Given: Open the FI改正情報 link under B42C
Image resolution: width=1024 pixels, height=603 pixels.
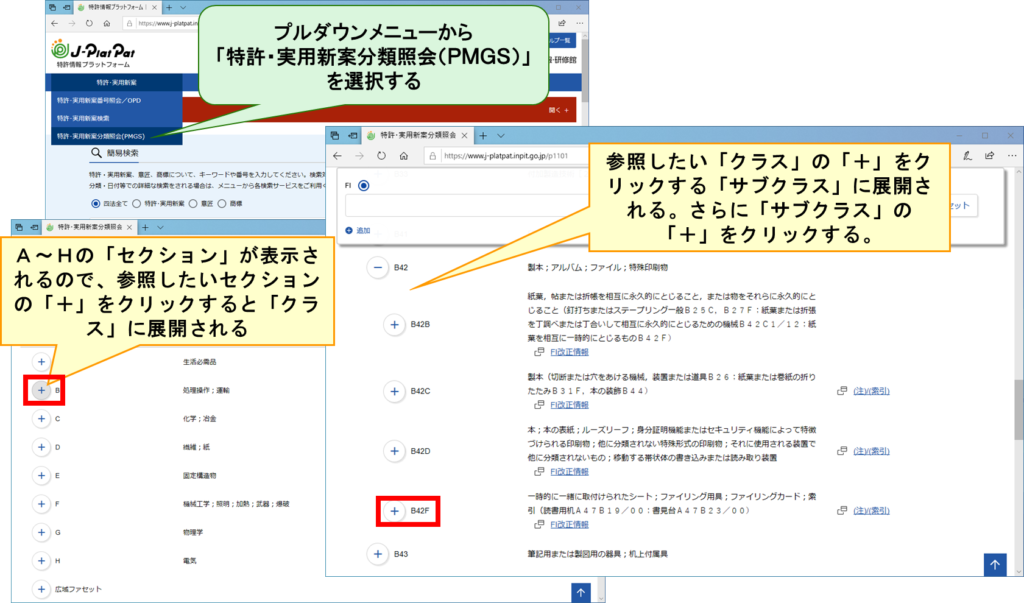Looking at the screenshot, I should pyautogui.click(x=566, y=405).
